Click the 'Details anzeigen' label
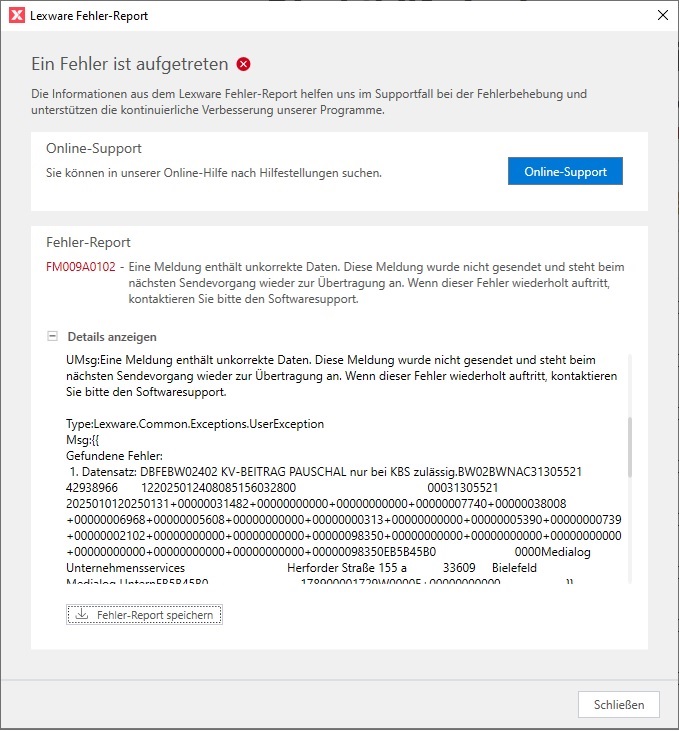Screen dimensions: 679x731 (x=112, y=337)
